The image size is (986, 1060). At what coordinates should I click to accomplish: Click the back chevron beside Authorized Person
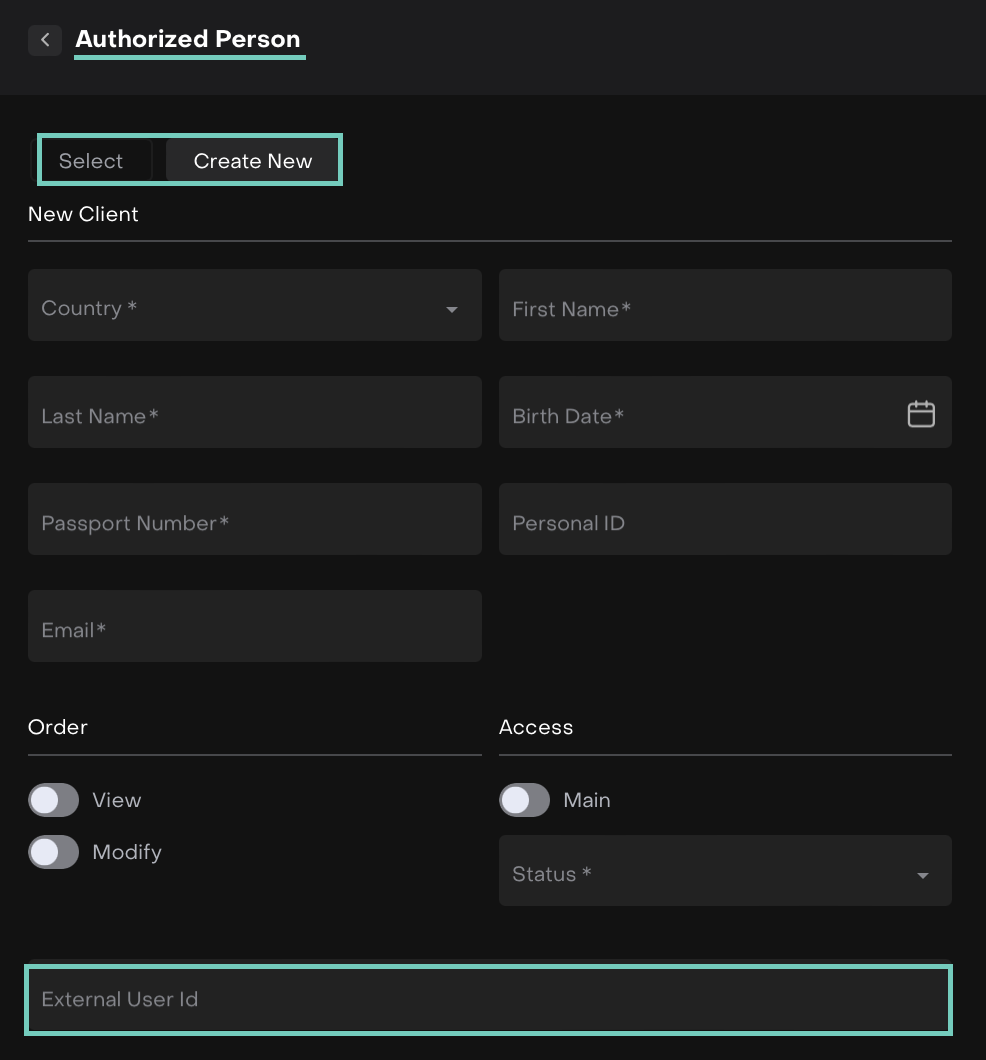click(x=45, y=40)
